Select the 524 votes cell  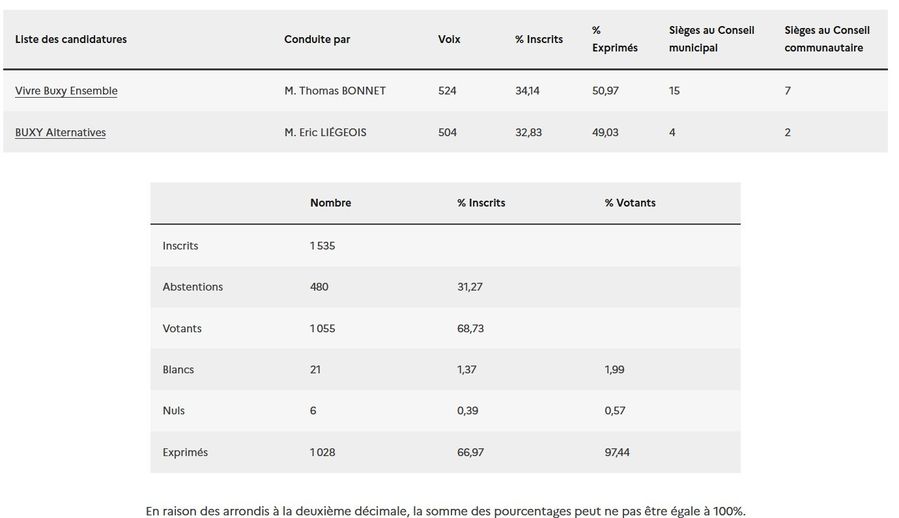pyautogui.click(x=447, y=91)
